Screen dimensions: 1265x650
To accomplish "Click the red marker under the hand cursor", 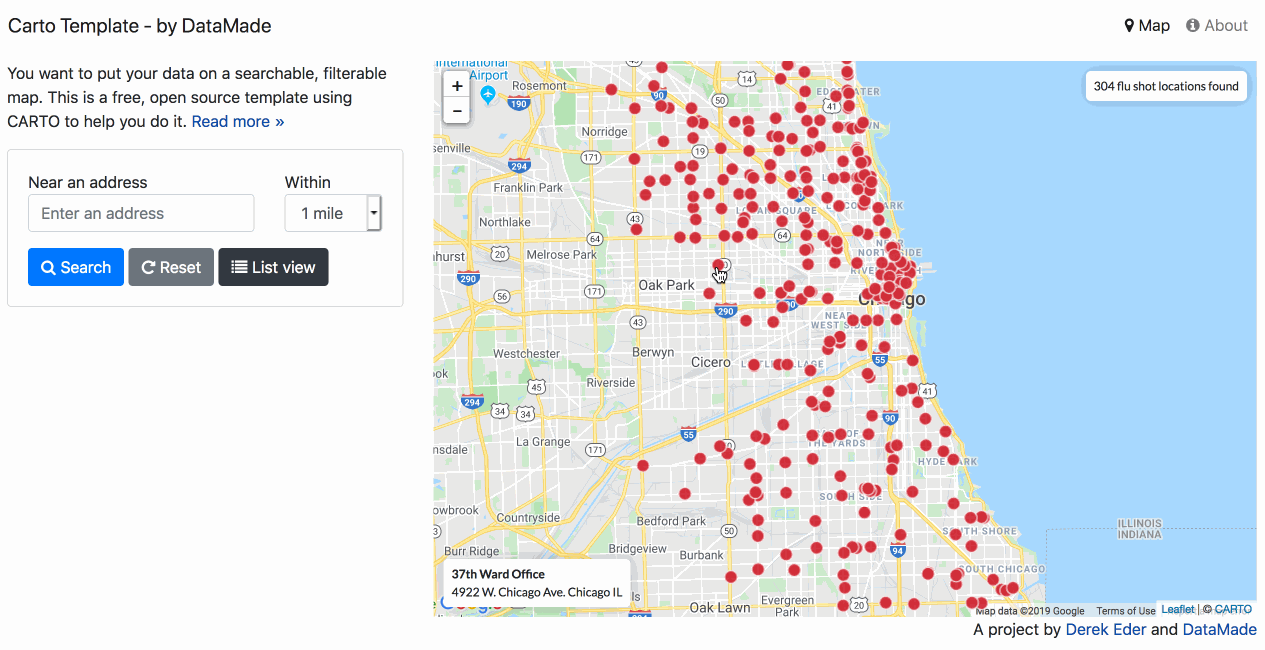I will (x=719, y=265).
